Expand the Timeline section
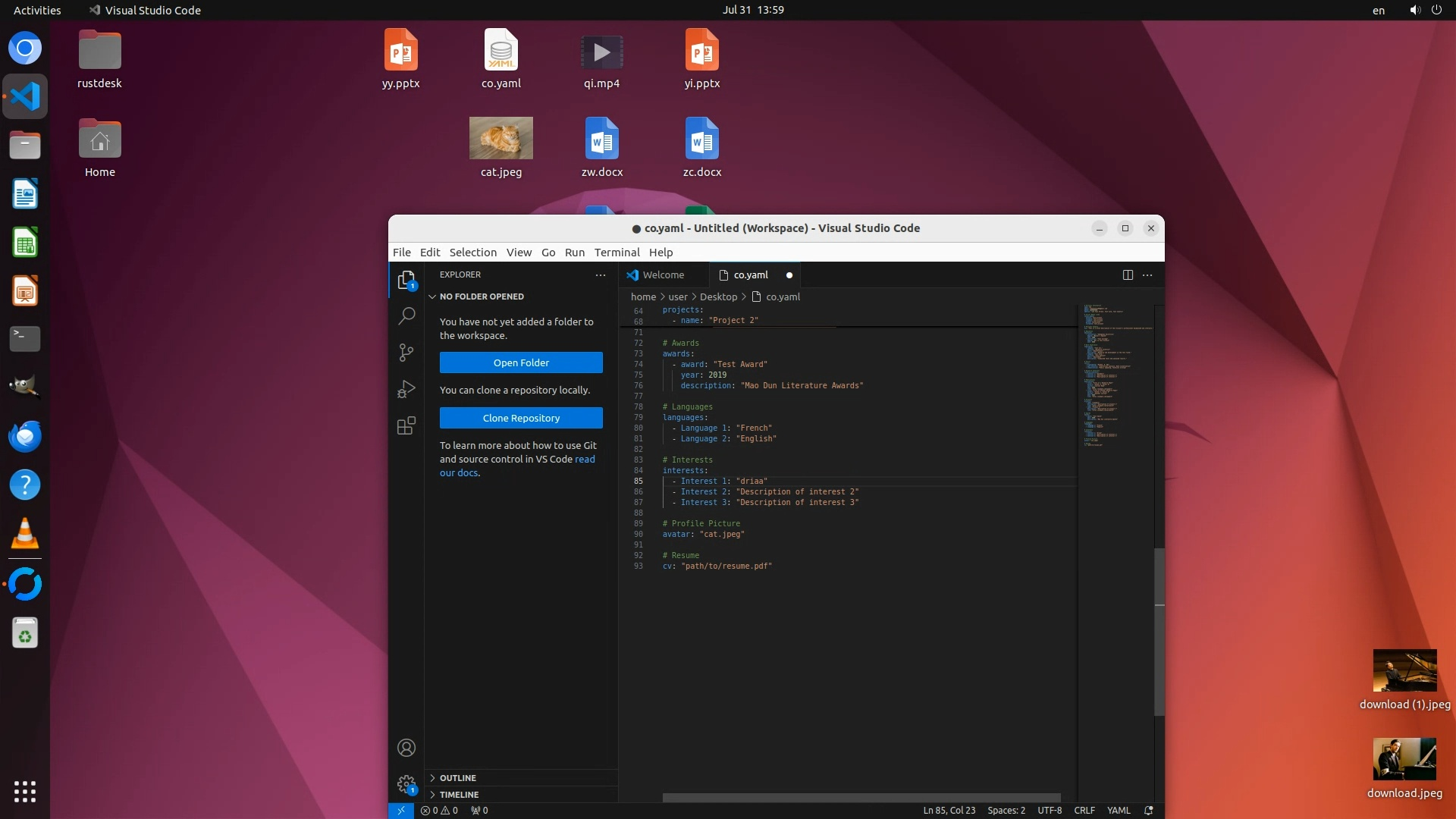The height and width of the screenshot is (819, 1456). [458, 795]
